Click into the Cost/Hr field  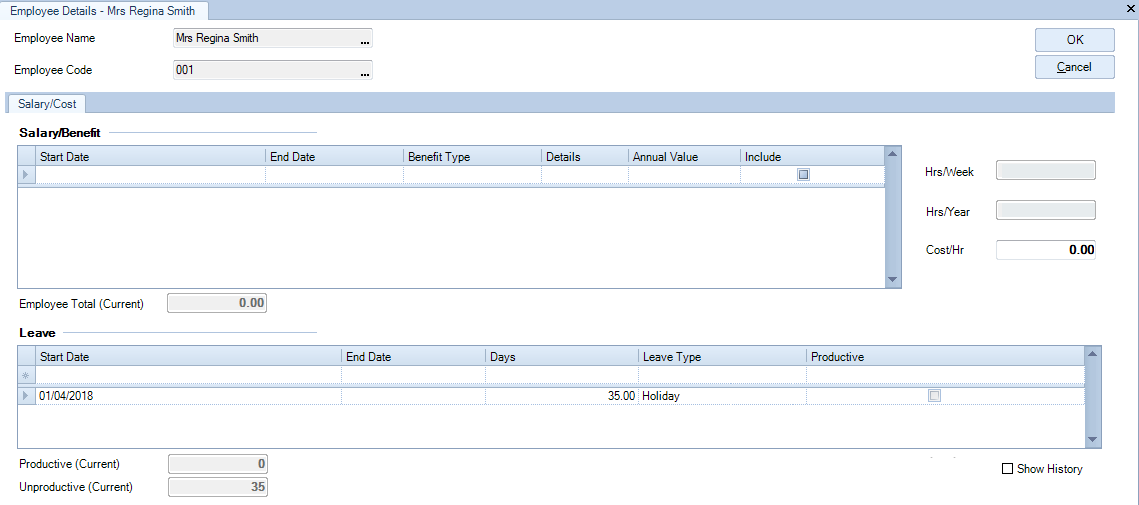(1045, 250)
